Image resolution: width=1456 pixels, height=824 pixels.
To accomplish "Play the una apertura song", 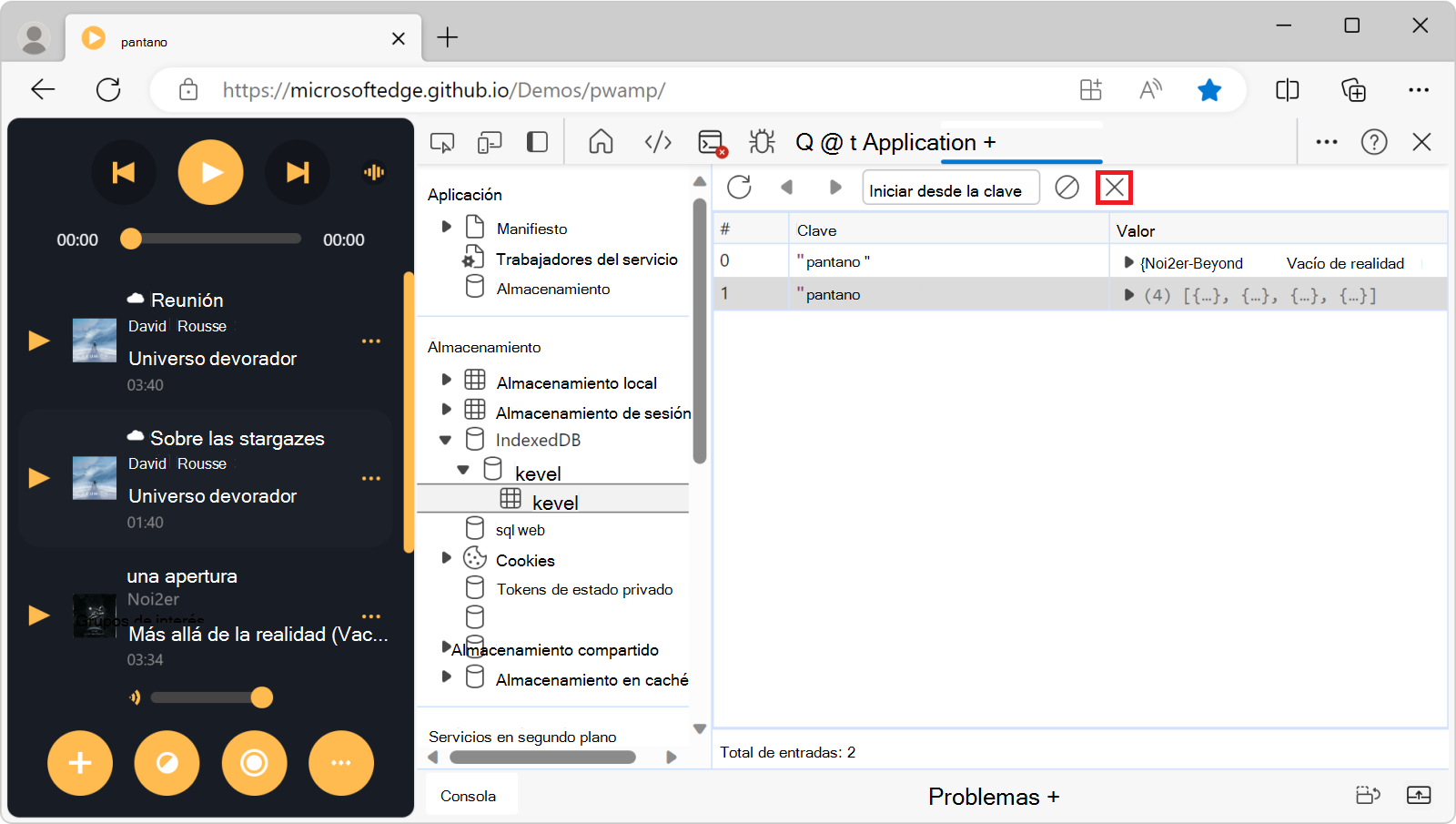I will [39, 615].
